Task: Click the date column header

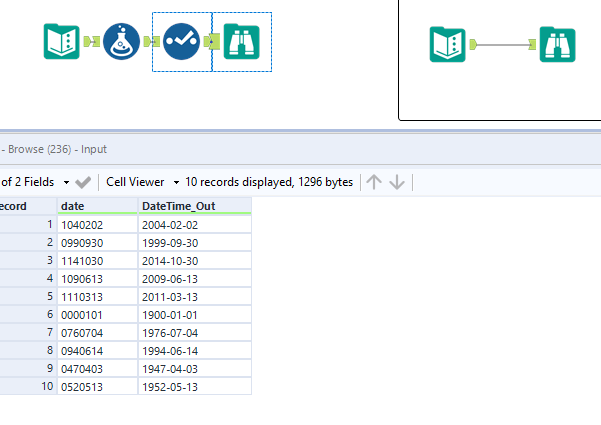Action: click(x=97, y=206)
